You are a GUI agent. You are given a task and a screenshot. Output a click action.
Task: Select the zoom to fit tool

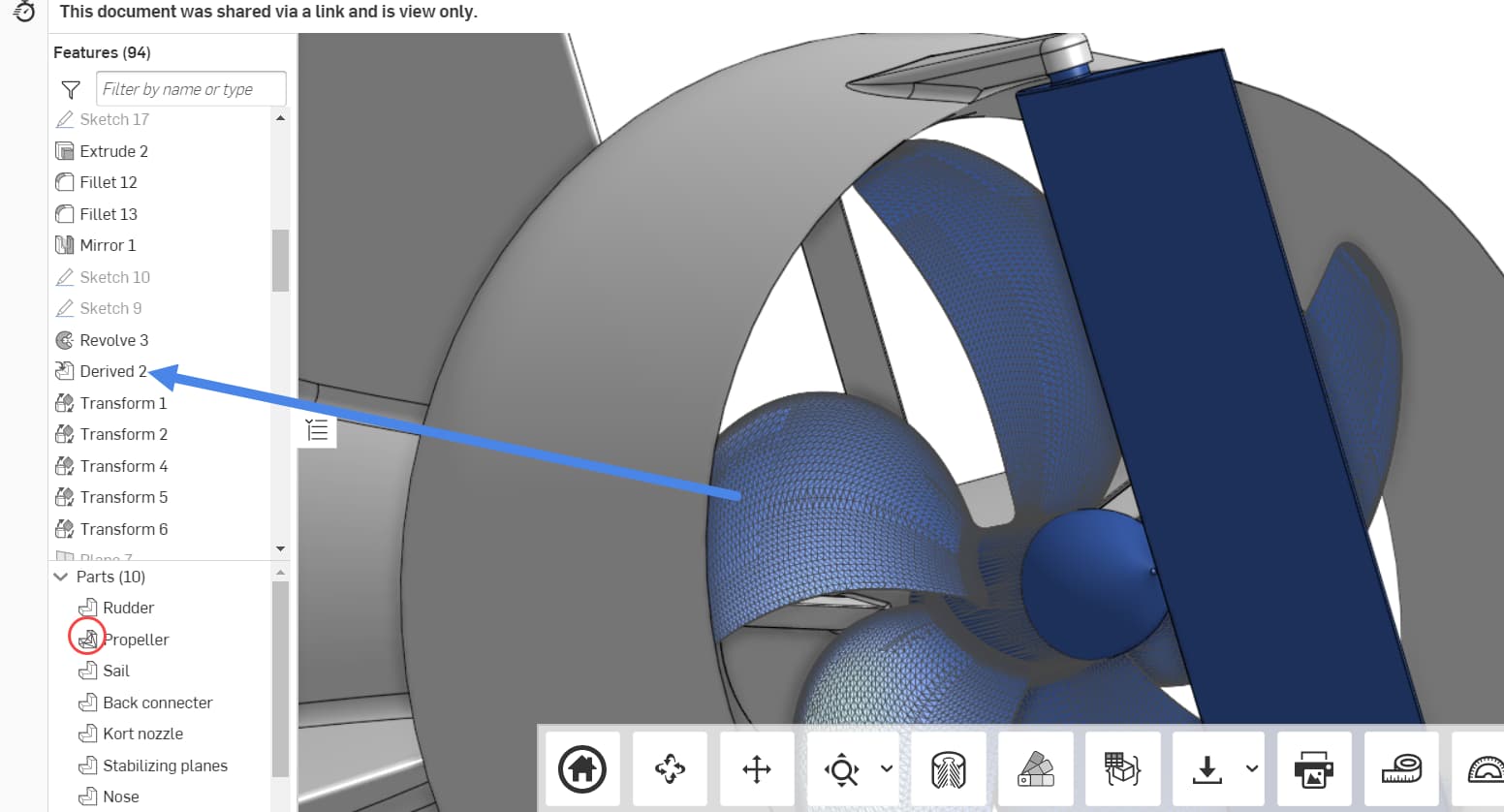pyautogui.click(x=841, y=768)
